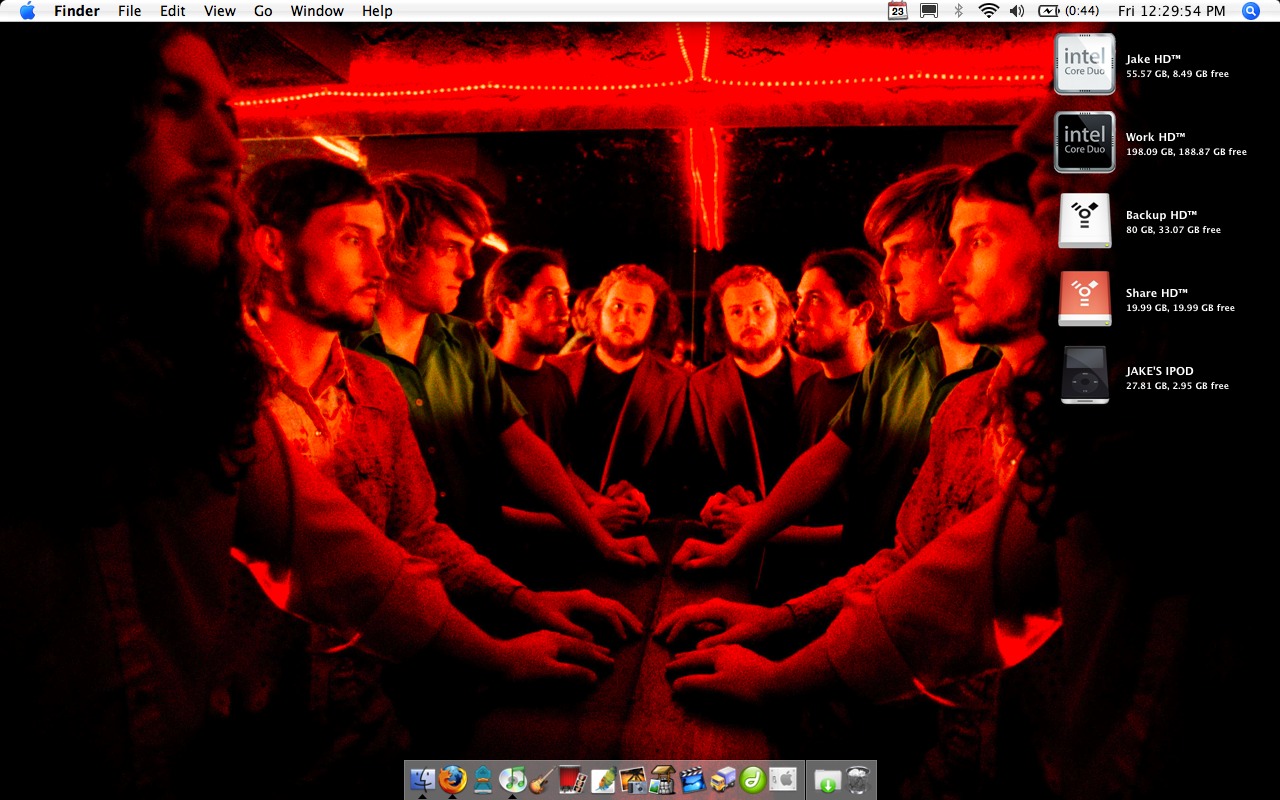
Task: Open Spotlight search
Action: coord(1251,11)
